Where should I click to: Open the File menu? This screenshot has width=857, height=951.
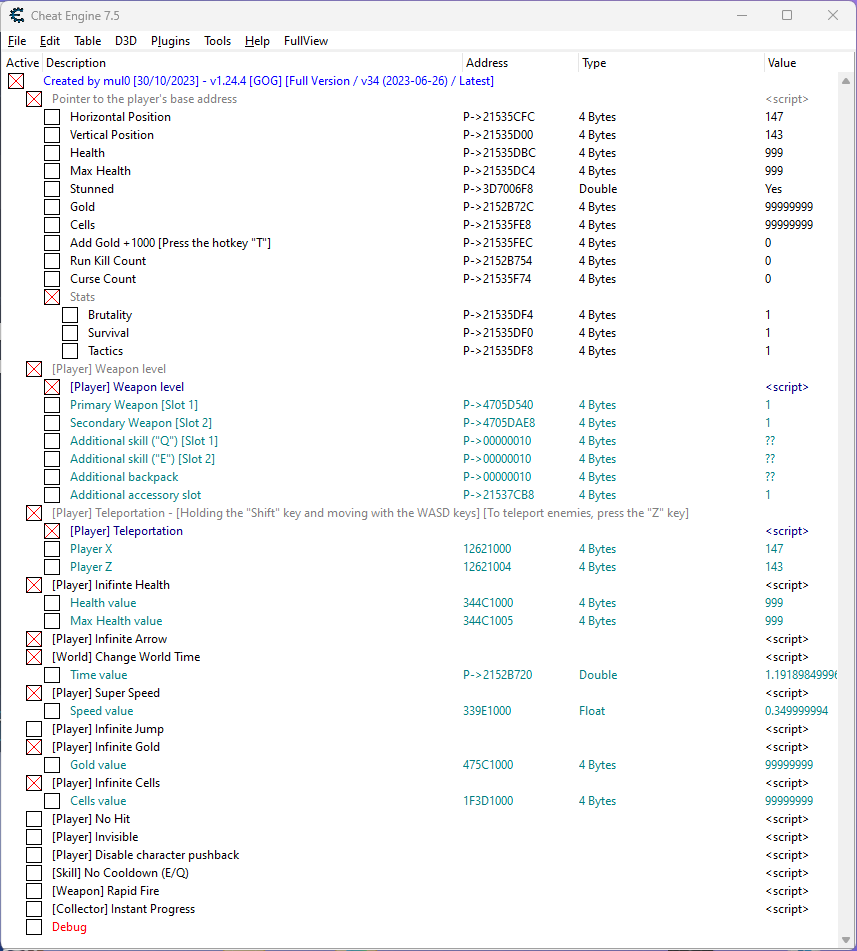click(17, 41)
